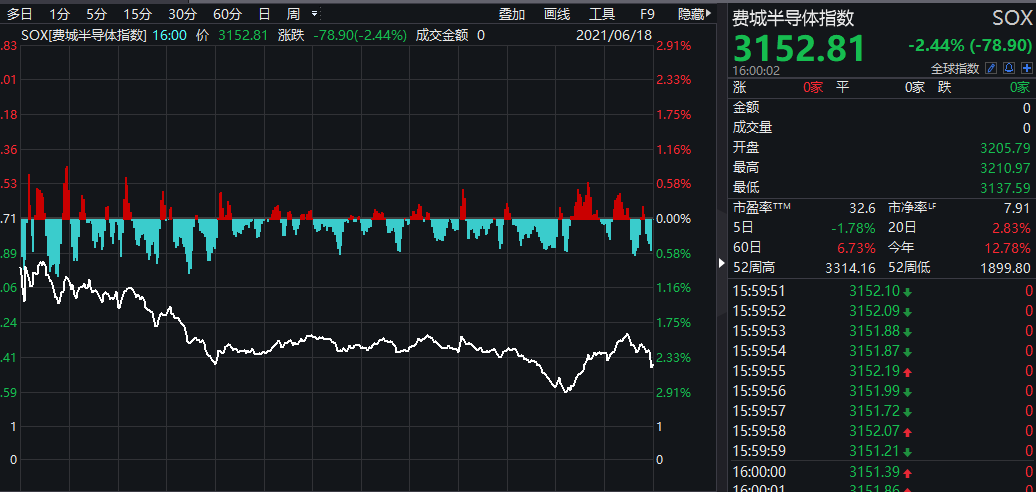Click the chart date 2021/06/18
This screenshot has height=492, width=1036.
click(x=613, y=35)
